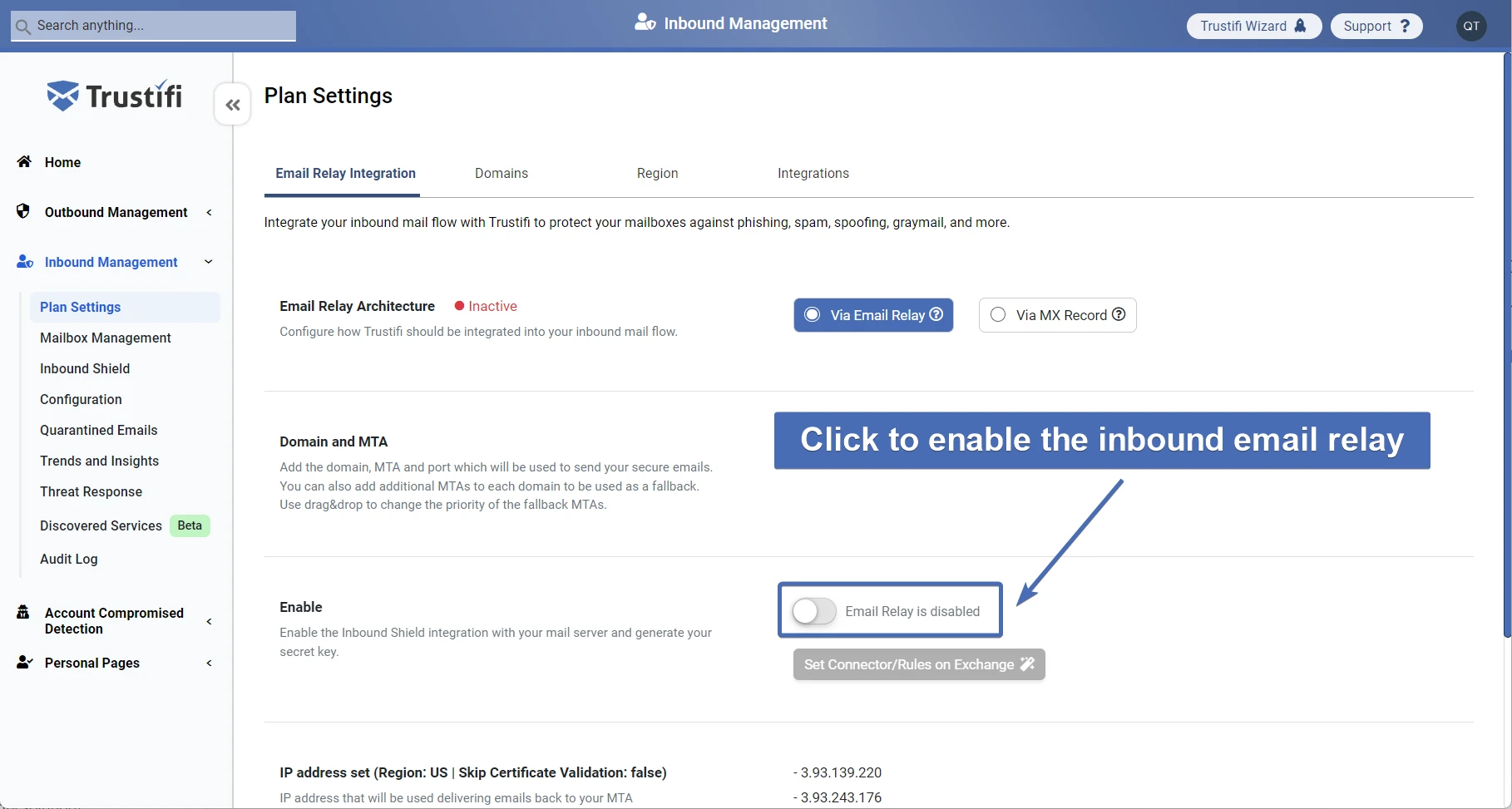Click Set Connector/Rules on Exchange button
This screenshot has height=809, width=1512.
coord(918,664)
